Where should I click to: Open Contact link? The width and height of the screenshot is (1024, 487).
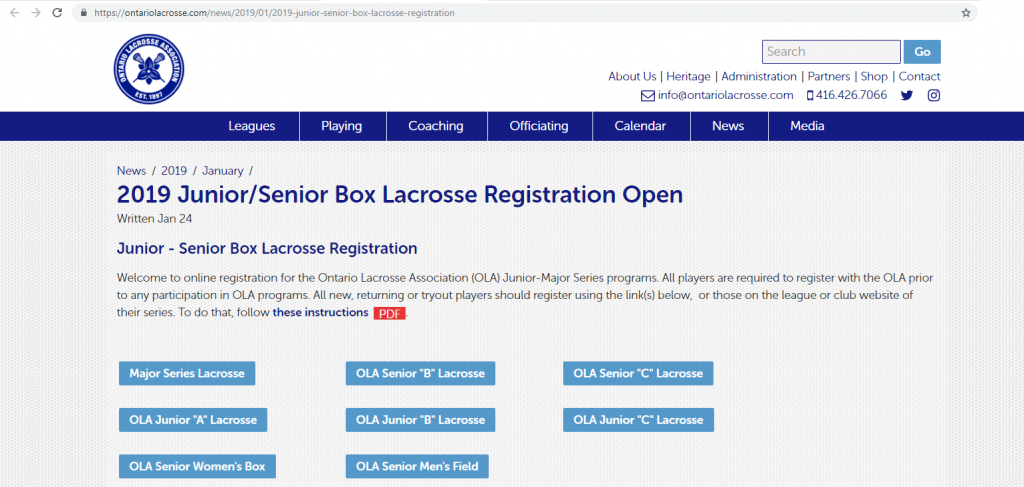click(920, 76)
